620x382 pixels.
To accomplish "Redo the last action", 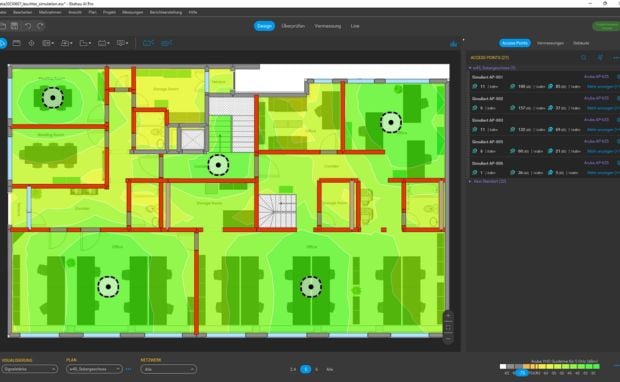I will (x=40, y=26).
